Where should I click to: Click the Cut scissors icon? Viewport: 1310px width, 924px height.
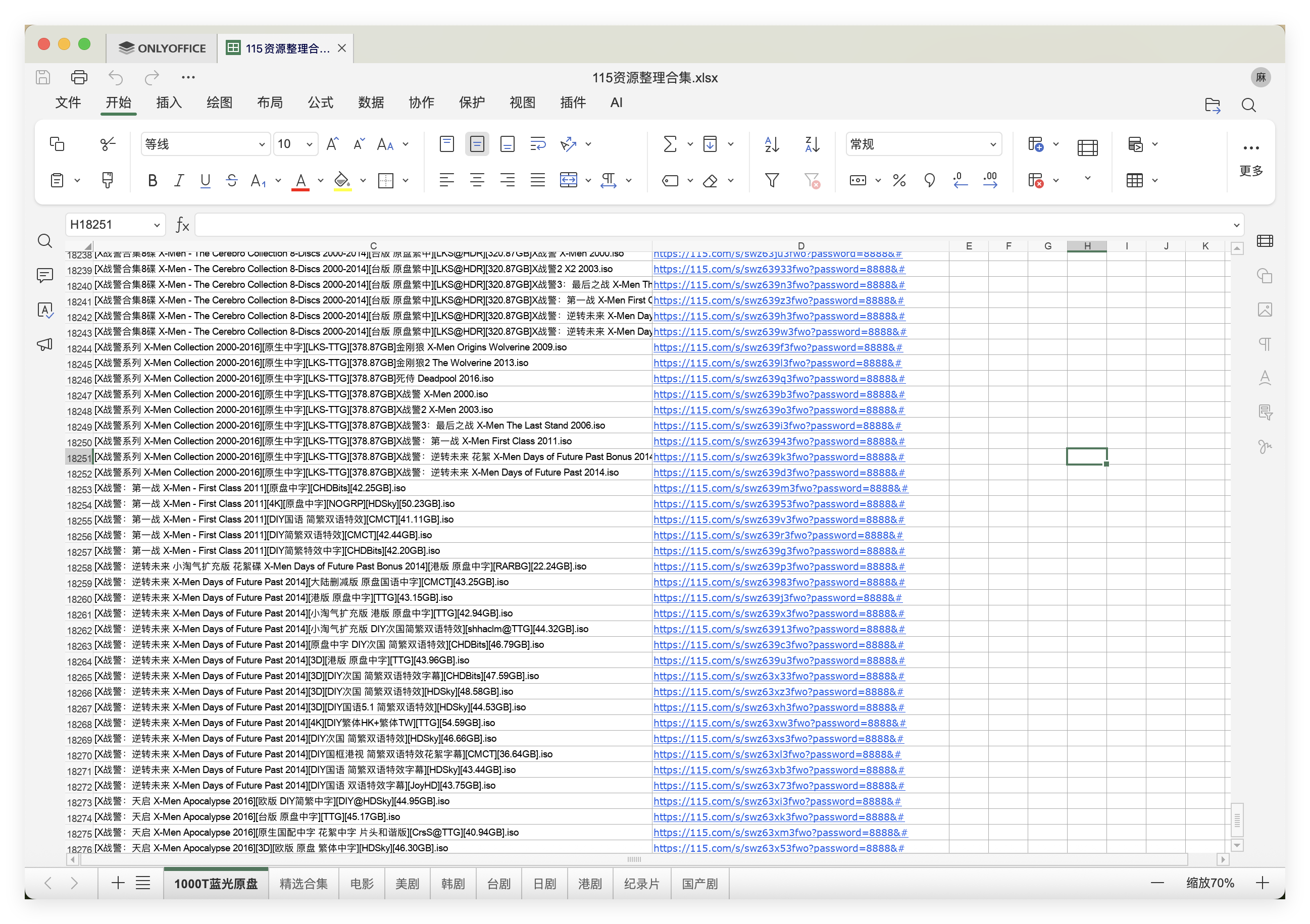tap(107, 144)
